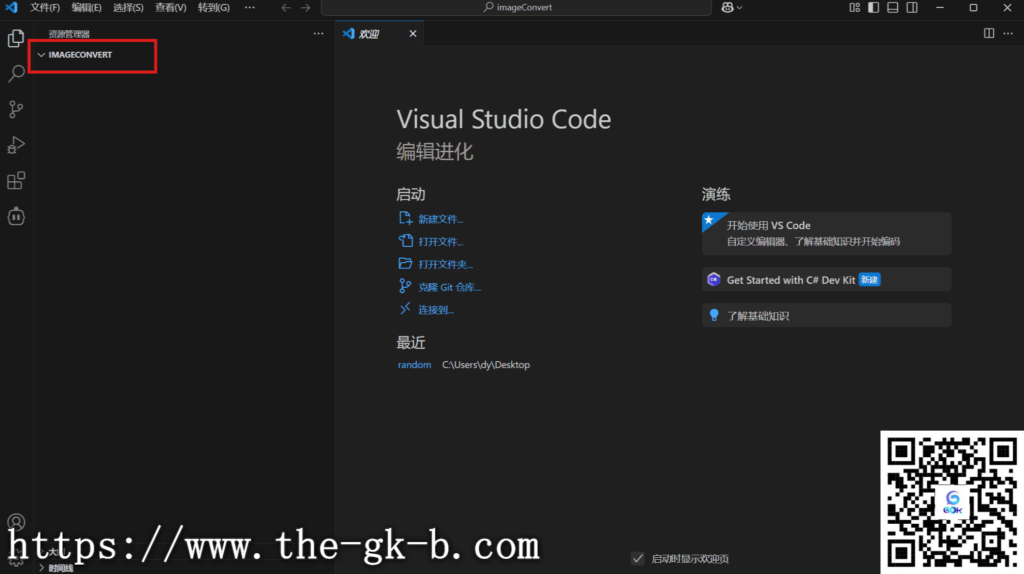Open Source Control view
Screen dimensions: 1024x574
tap(16, 109)
